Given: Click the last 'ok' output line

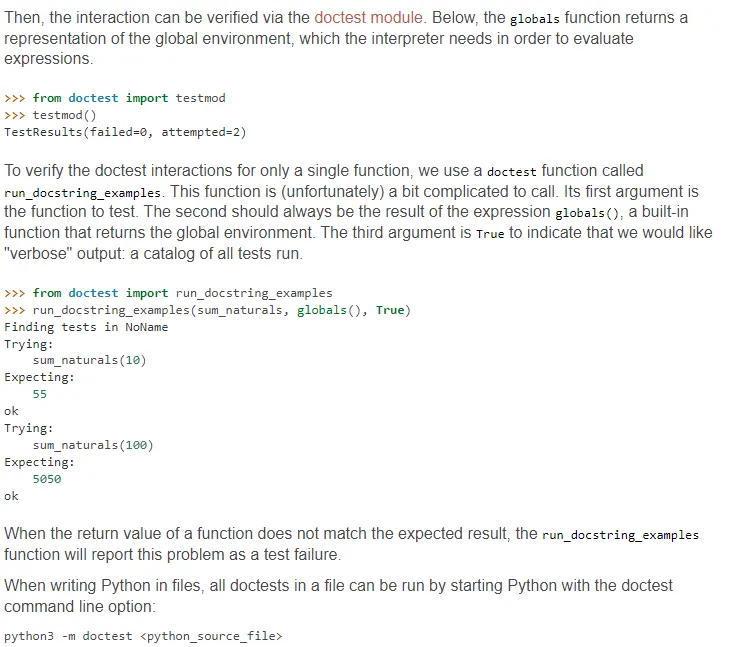Looking at the screenshot, I should 11,496.
